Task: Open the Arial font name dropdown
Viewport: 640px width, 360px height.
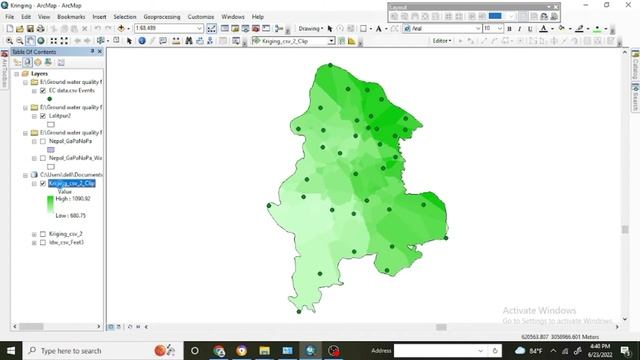Action: pyautogui.click(x=478, y=29)
